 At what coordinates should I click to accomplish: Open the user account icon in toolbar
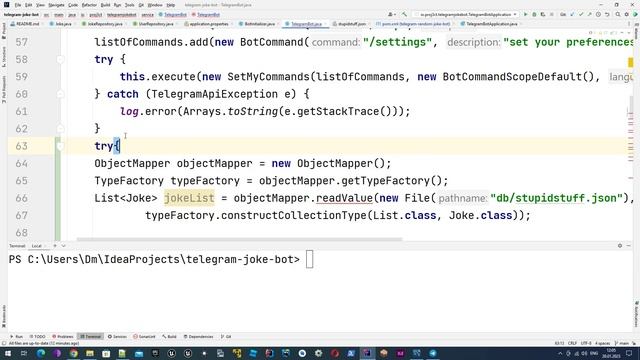391,14
